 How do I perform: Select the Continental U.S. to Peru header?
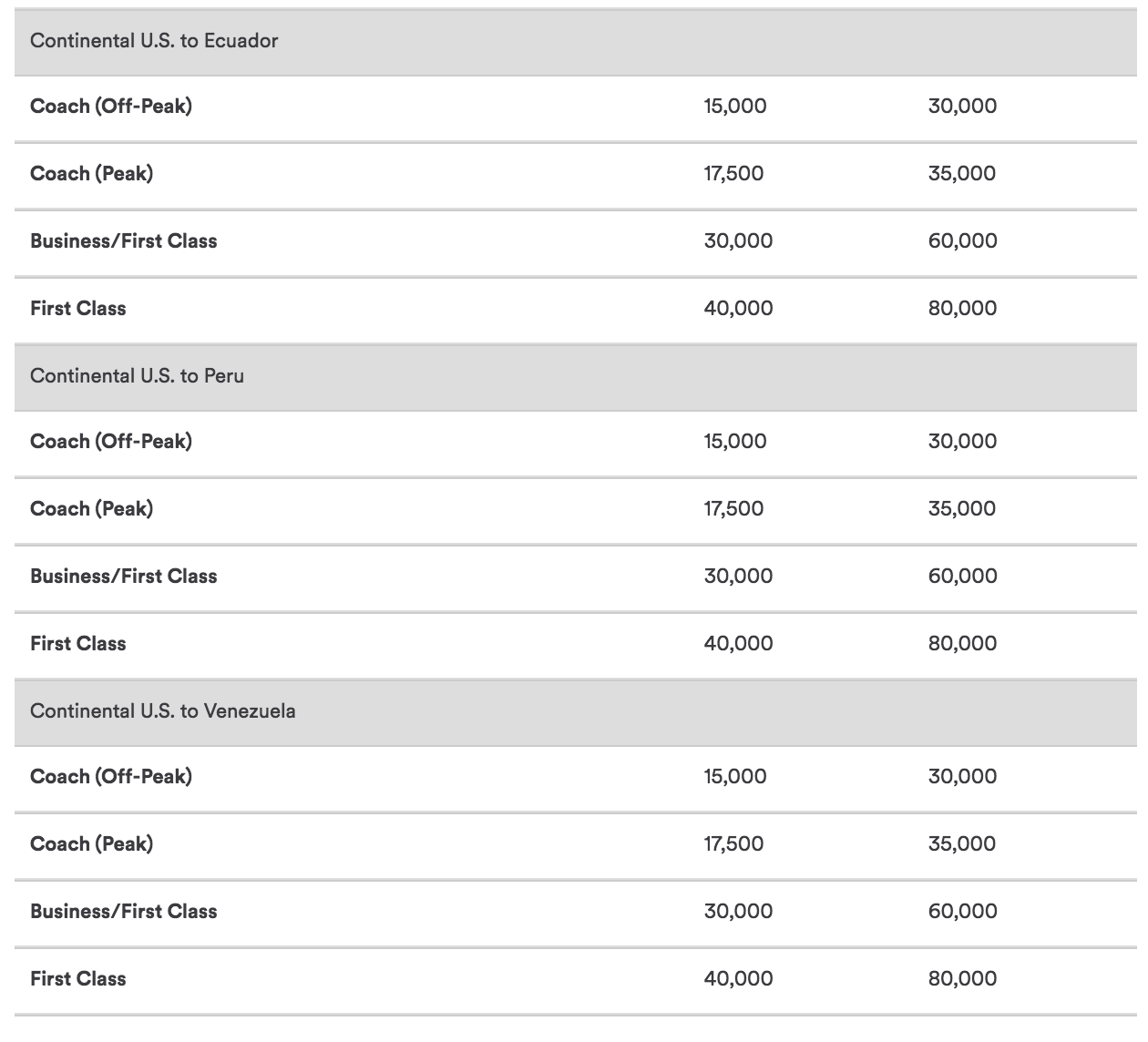(576, 376)
